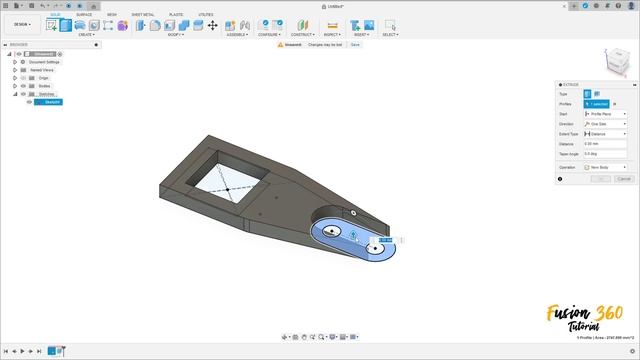This screenshot has height=360, width=640.
Task: Toggle visibility of the root component
Action: pyautogui.click(x=19, y=54)
